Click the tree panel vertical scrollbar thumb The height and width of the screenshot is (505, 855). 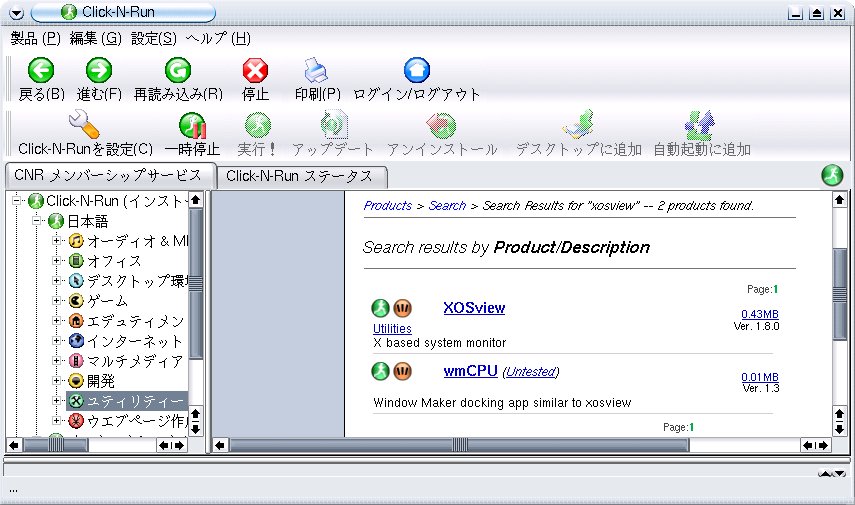[x=195, y=284]
